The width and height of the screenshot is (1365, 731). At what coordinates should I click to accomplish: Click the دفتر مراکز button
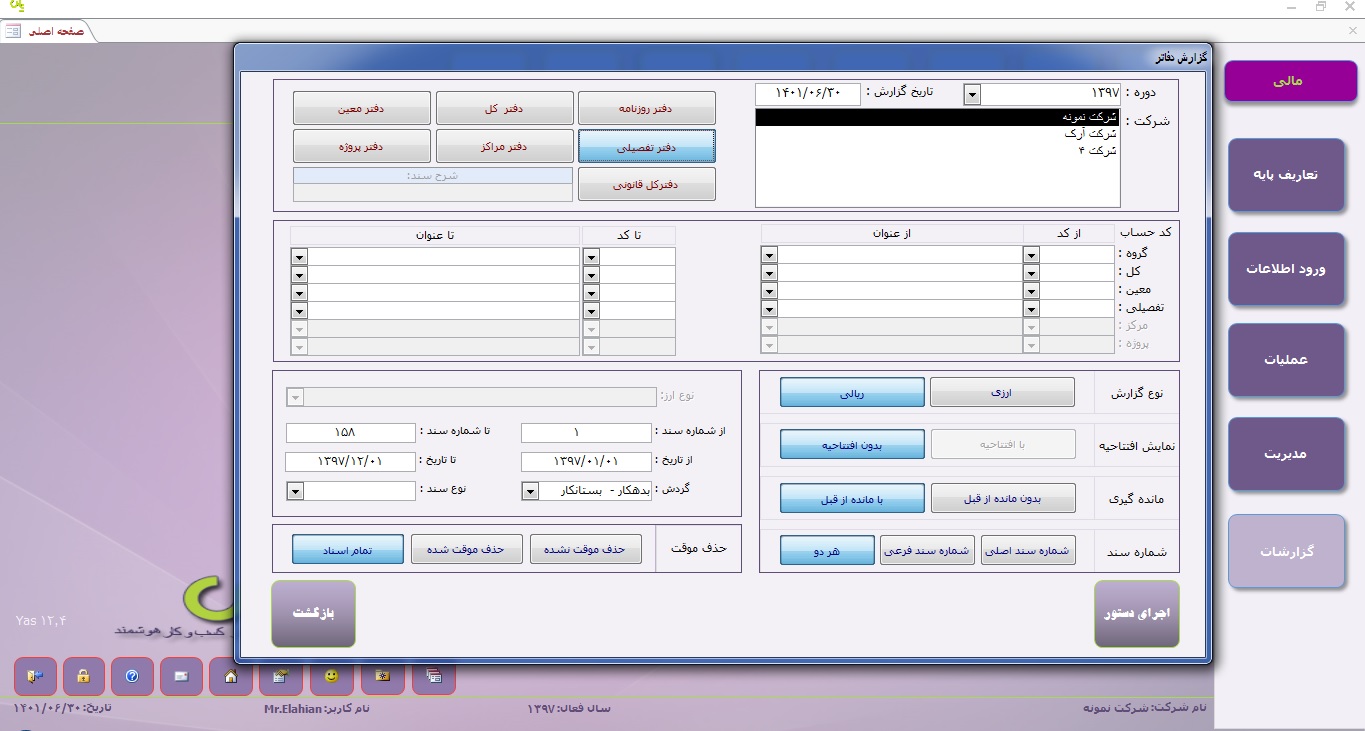505,146
